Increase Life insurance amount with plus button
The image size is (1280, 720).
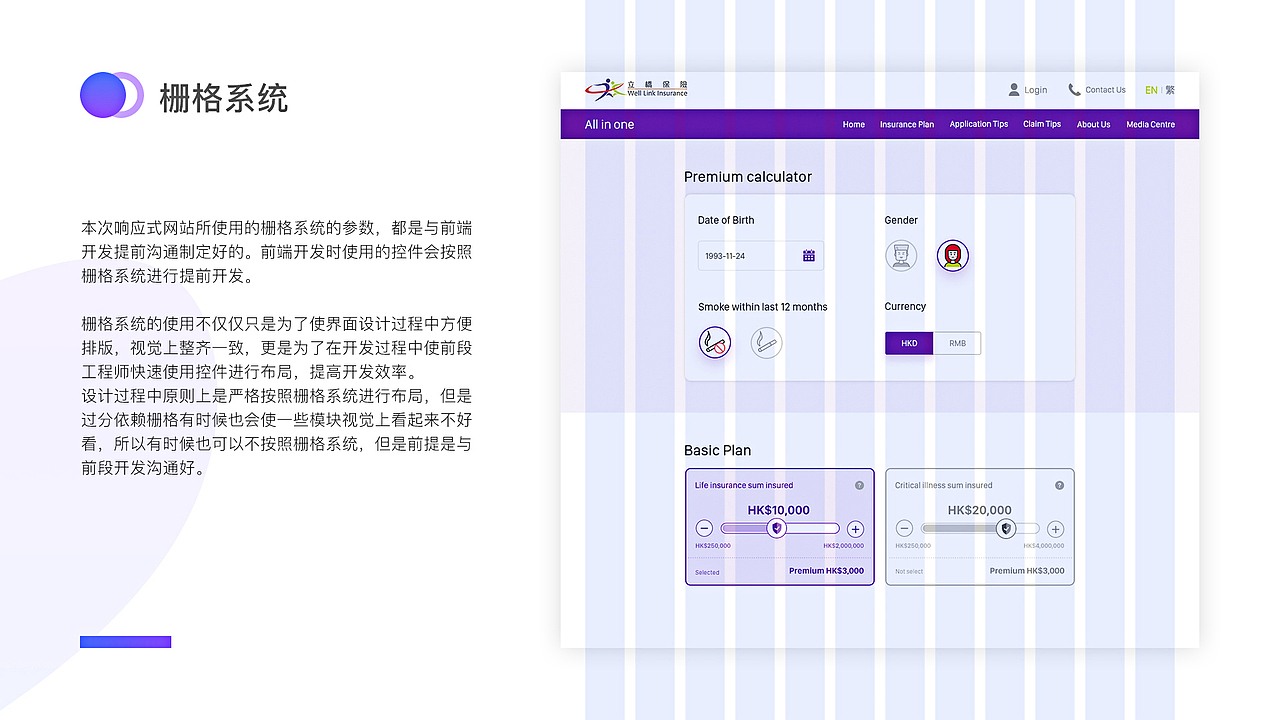click(855, 529)
